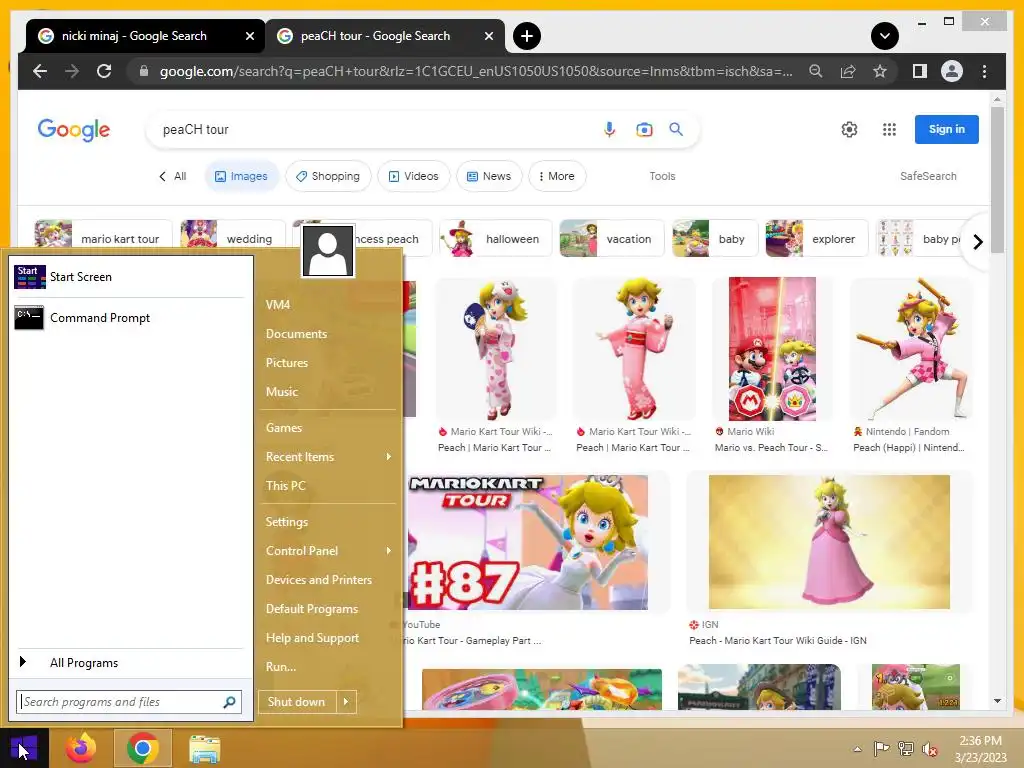Click the page vertical scrollbar thumb
This screenshot has height=768, width=1024.
click(x=997, y=180)
